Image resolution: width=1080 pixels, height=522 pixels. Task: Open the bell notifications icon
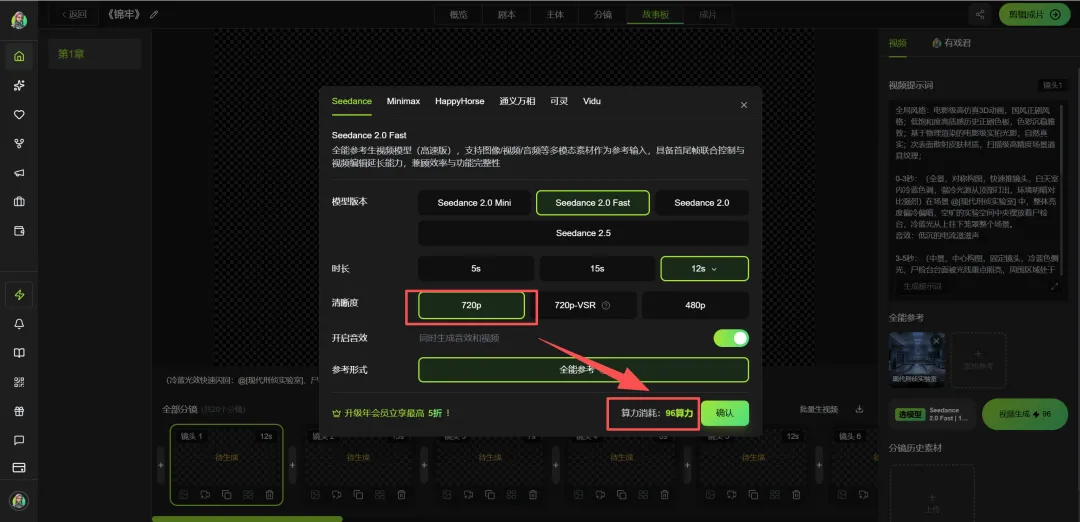[x=19, y=324]
